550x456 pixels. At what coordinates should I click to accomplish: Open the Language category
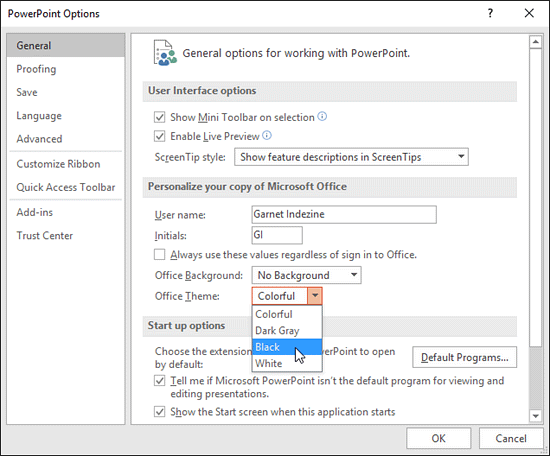point(66,115)
